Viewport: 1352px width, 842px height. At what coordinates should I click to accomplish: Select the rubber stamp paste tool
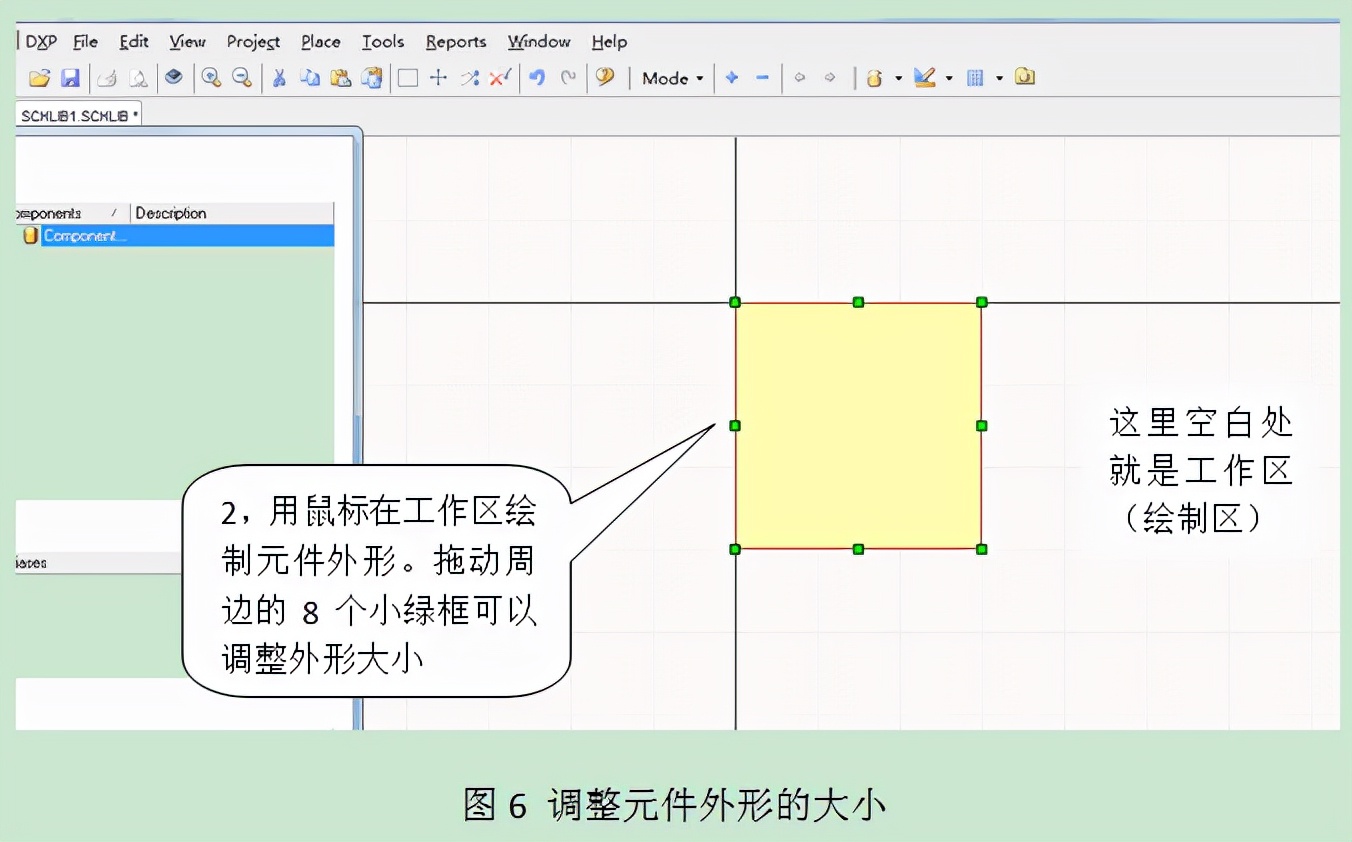pyautogui.click(x=373, y=77)
